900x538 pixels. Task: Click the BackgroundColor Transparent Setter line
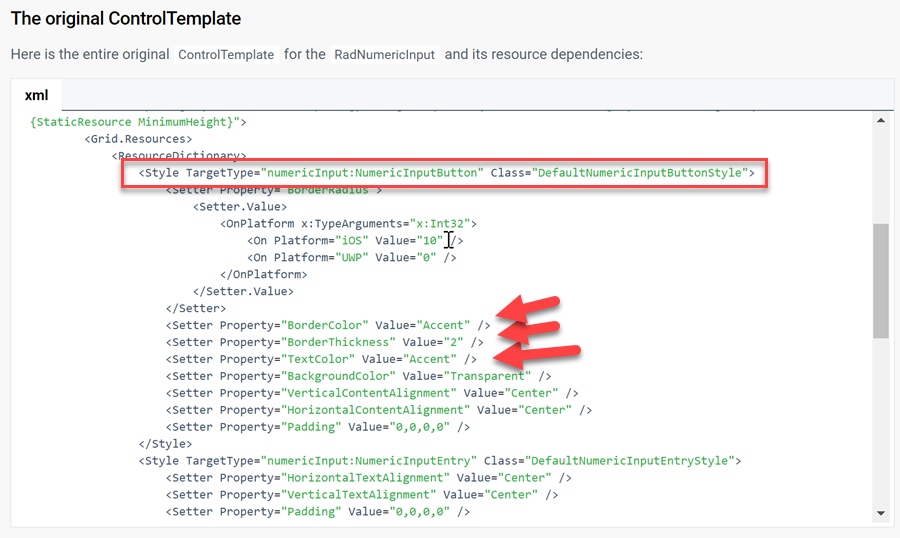point(359,376)
